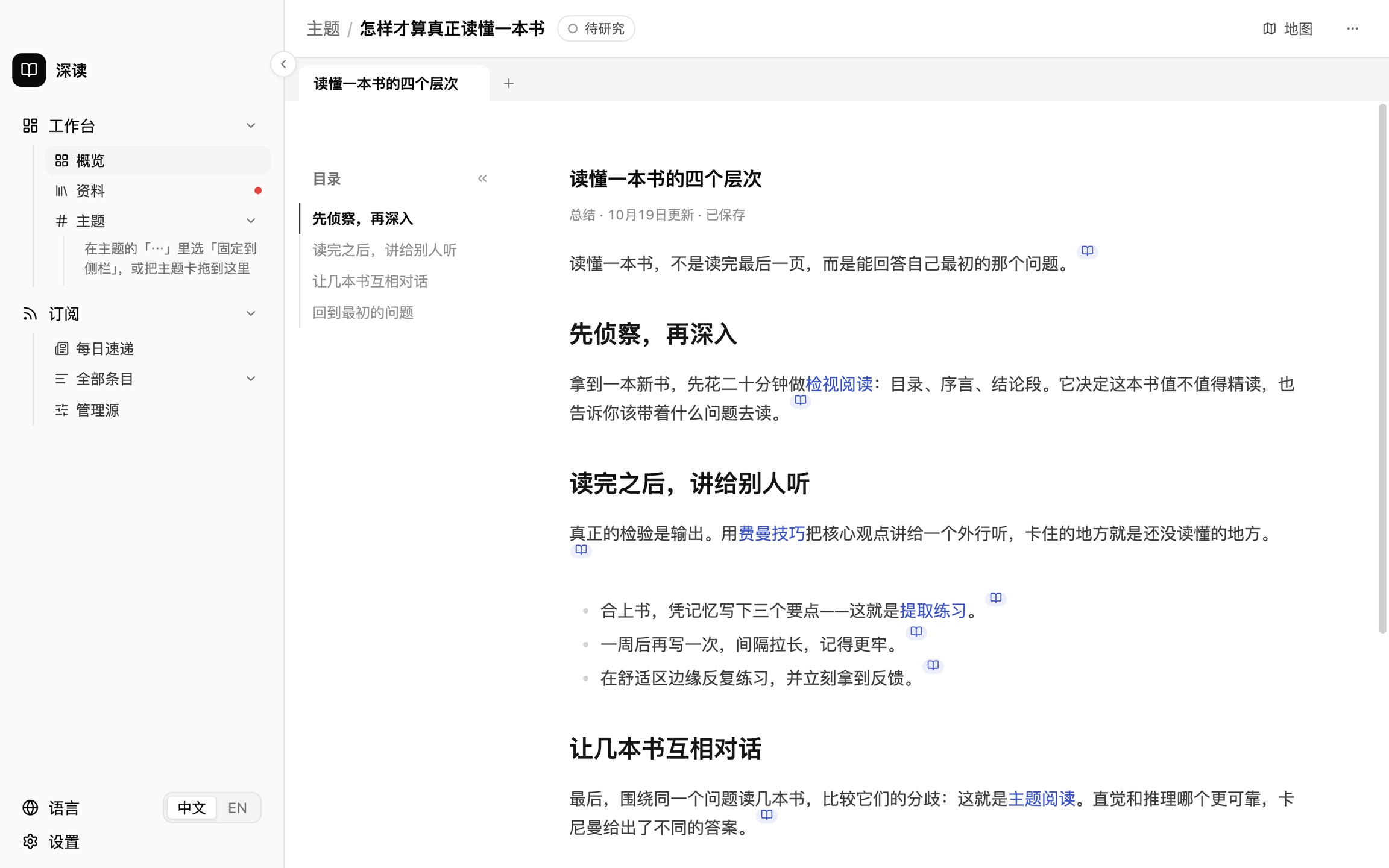
Task: Change the 待研究 status badge
Action: [596, 28]
